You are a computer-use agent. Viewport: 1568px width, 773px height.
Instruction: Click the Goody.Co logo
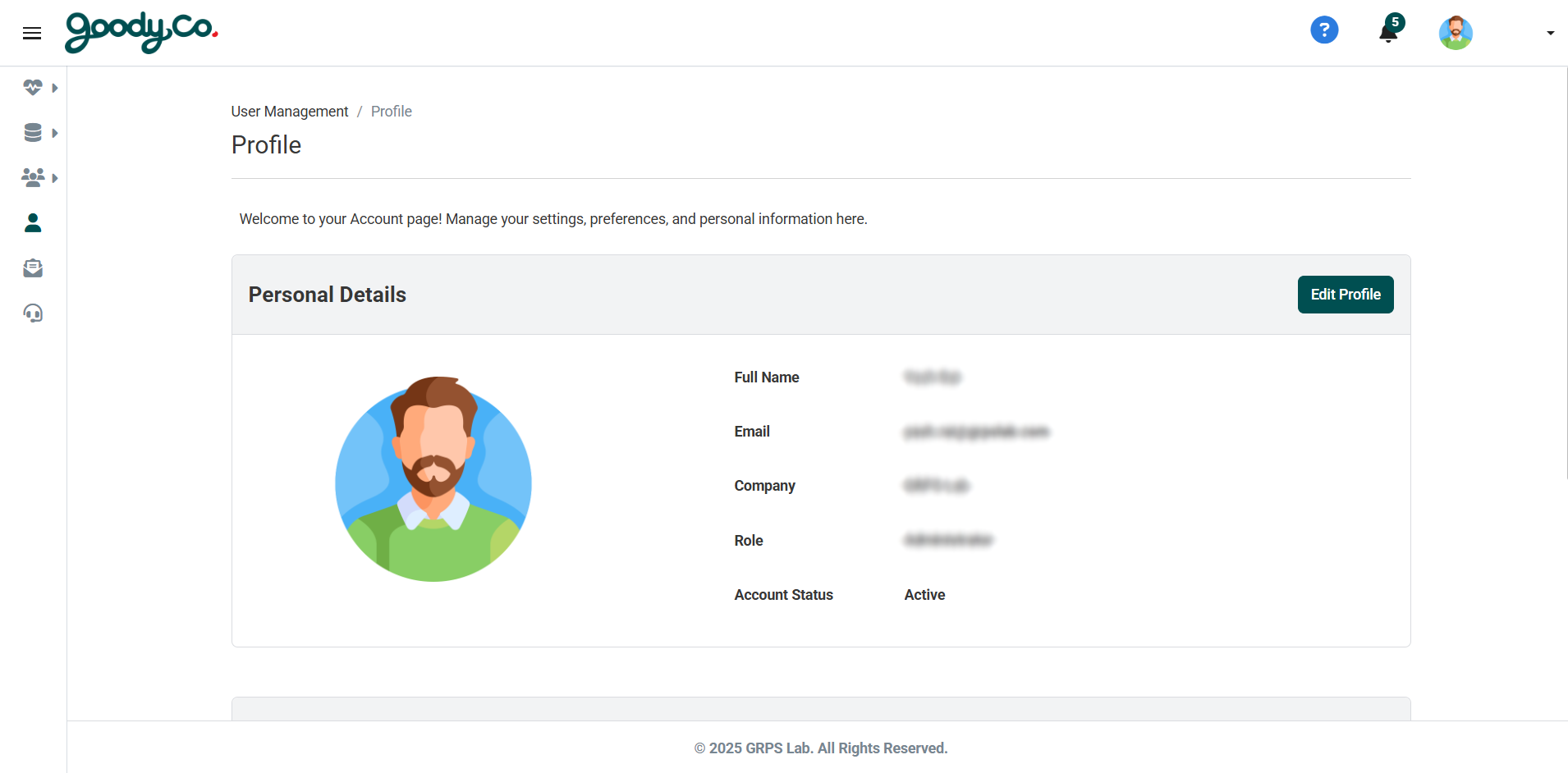[140, 33]
